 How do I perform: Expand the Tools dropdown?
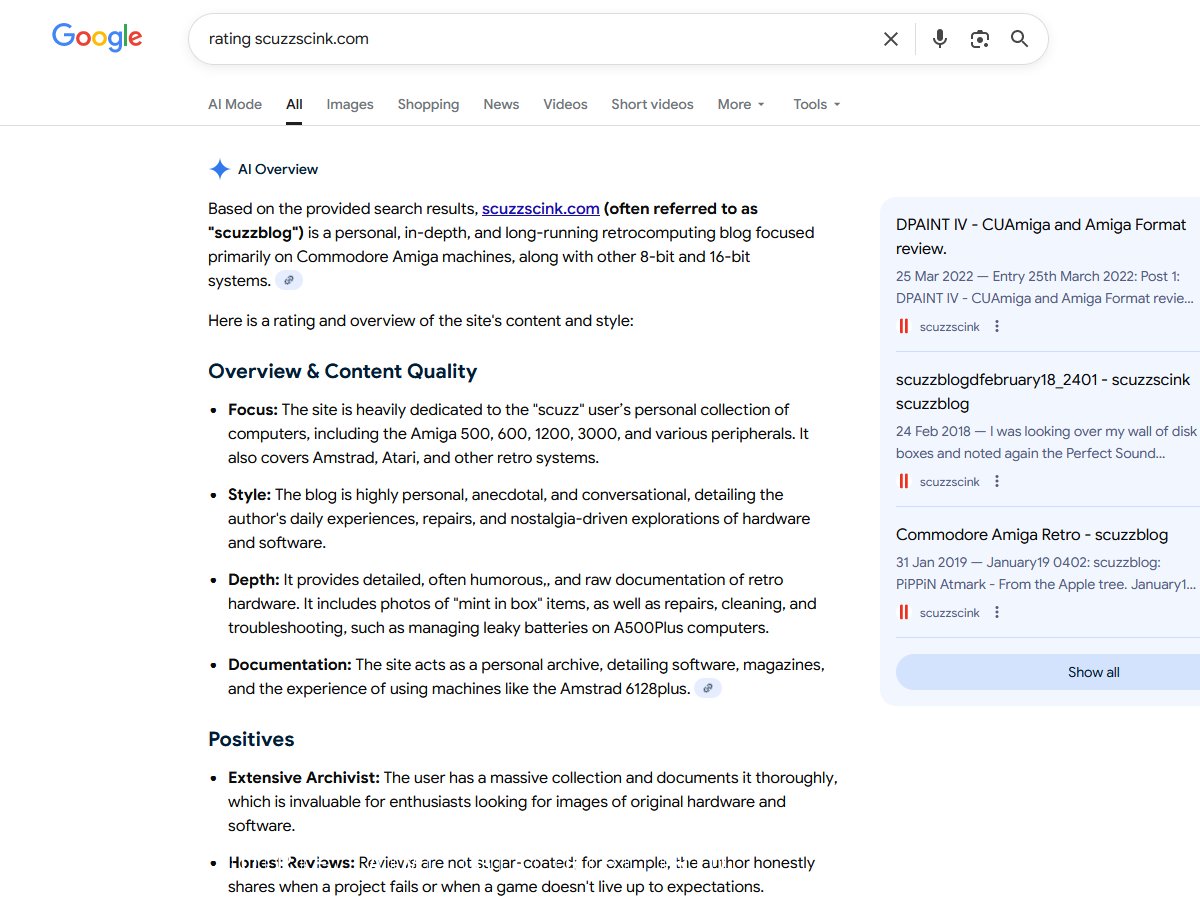816,104
